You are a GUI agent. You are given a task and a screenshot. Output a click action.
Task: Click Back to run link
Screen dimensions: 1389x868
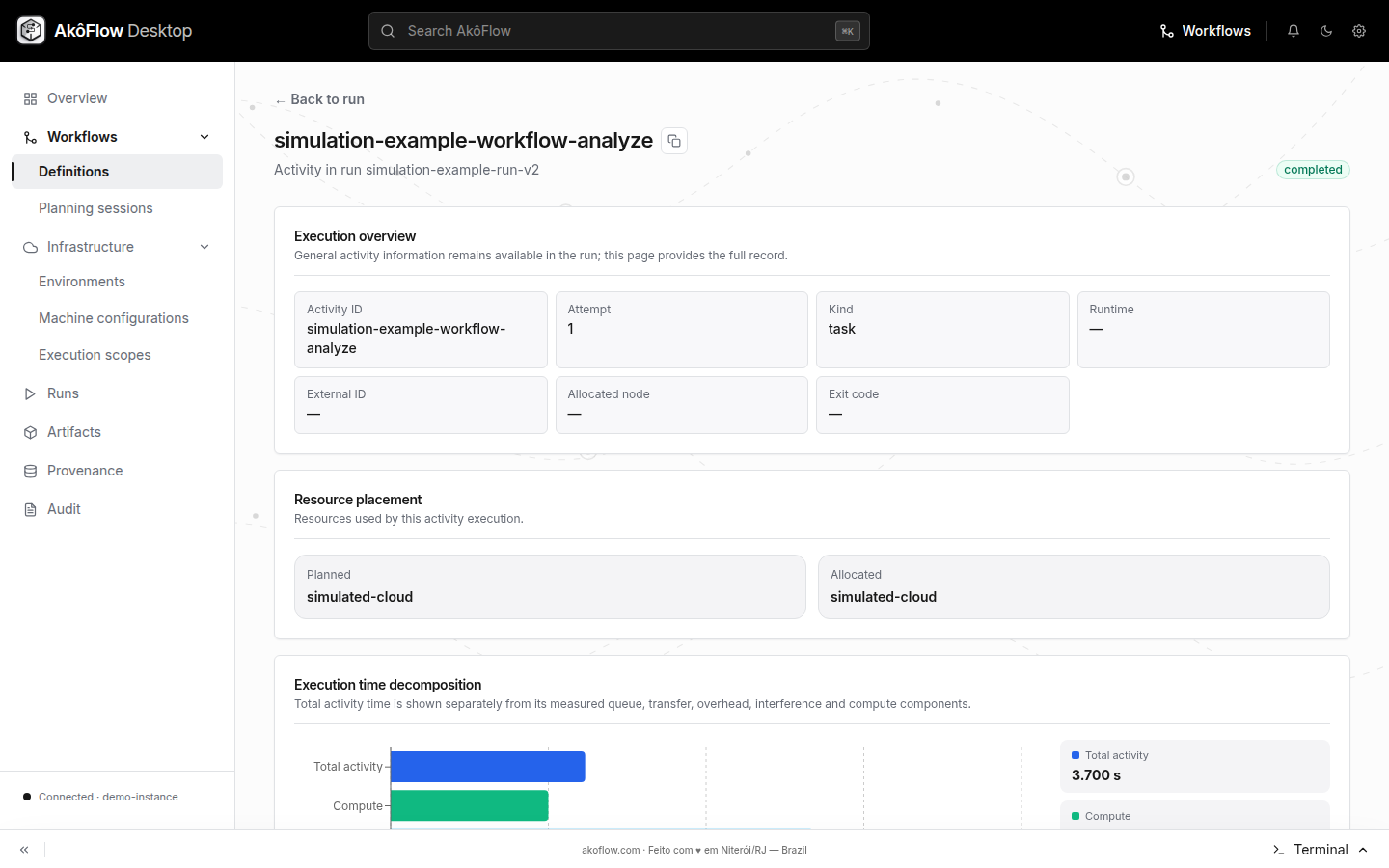click(319, 99)
